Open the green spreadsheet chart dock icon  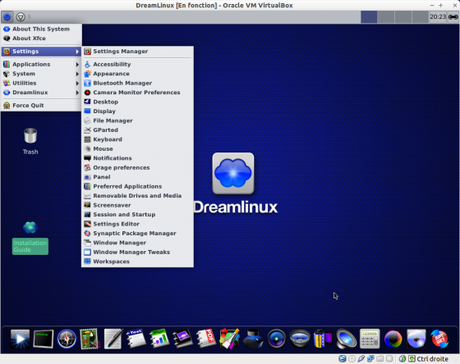[159, 339]
